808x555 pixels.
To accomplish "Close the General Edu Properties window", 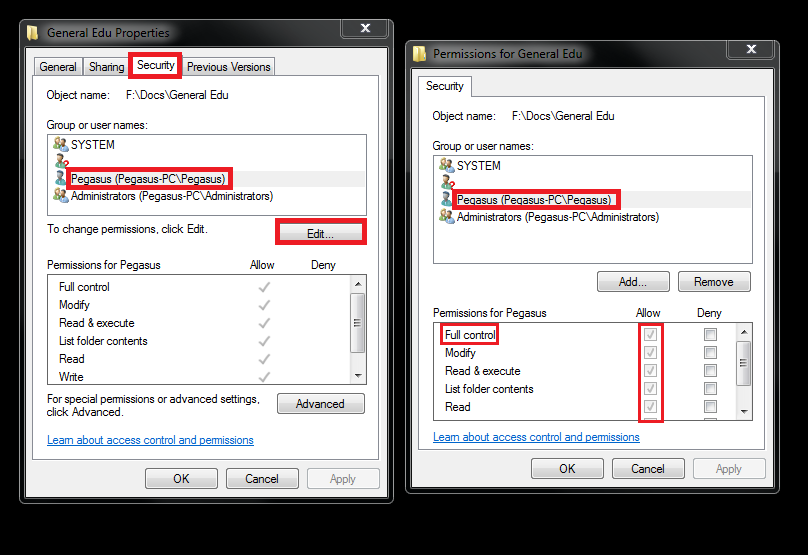I will 365,28.
